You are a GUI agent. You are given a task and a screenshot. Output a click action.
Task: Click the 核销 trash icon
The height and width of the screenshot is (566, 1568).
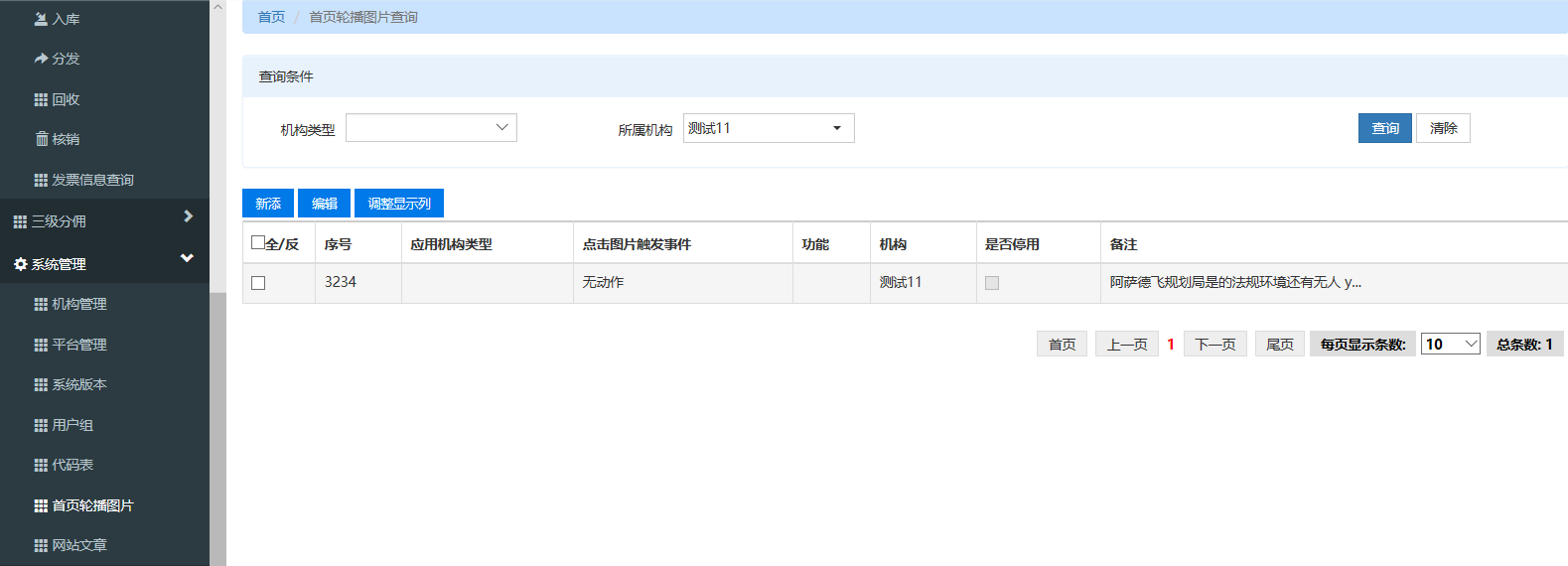point(41,139)
